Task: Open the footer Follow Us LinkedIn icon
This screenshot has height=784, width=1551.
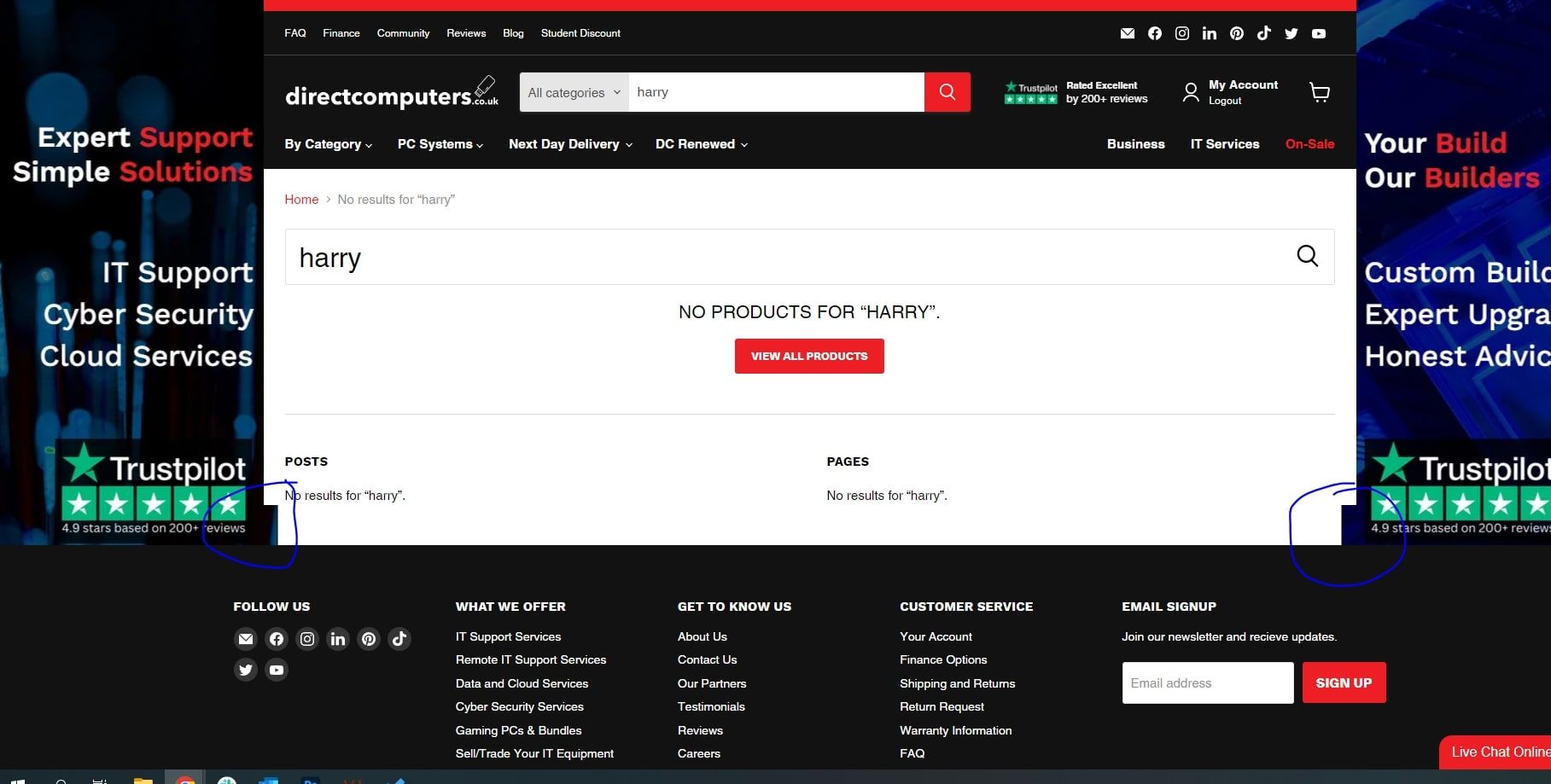Action: pos(338,639)
